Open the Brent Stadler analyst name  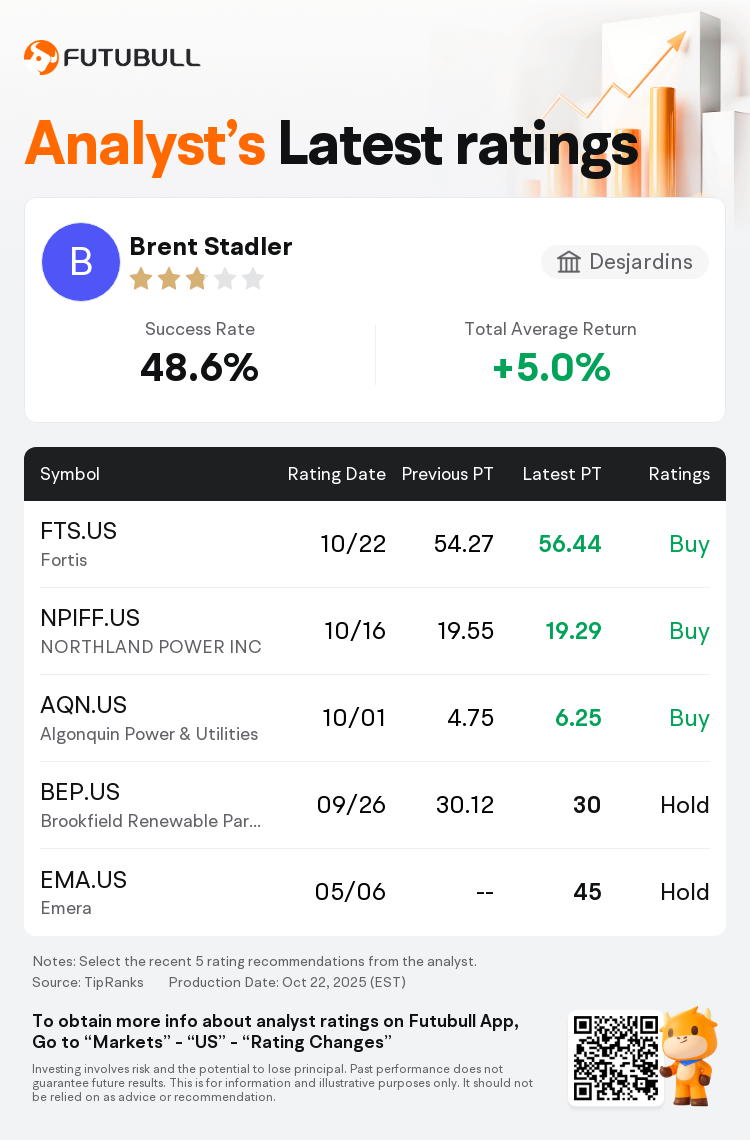pos(211,246)
